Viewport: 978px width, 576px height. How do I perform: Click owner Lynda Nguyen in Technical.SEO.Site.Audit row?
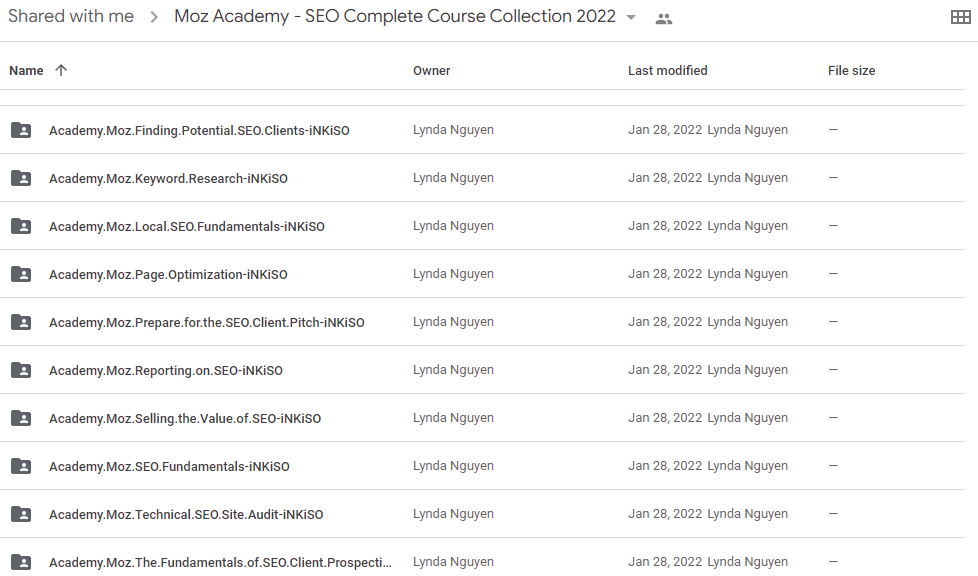coord(453,514)
